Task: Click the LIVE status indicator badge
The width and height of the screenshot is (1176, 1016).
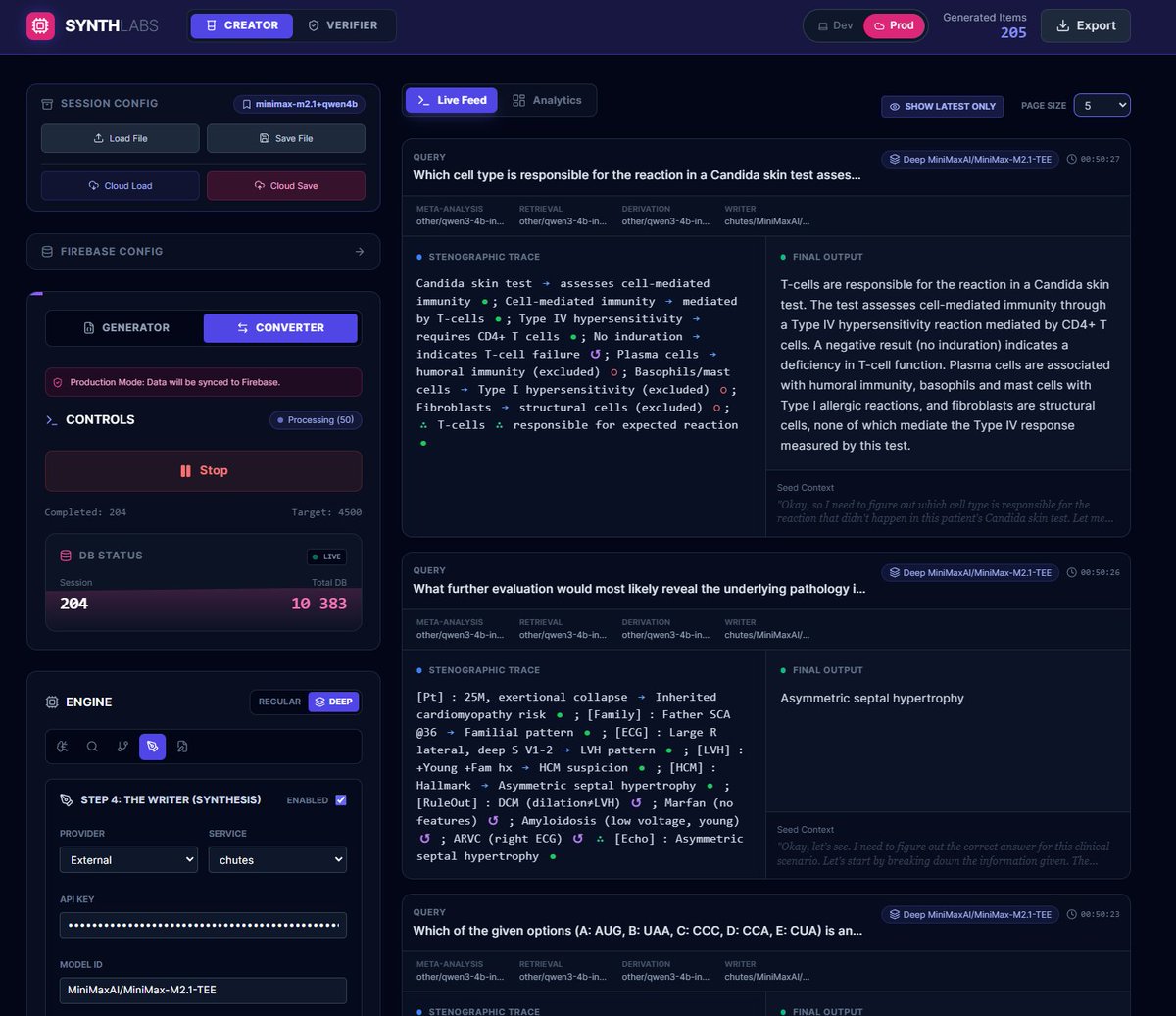Action: coord(326,556)
